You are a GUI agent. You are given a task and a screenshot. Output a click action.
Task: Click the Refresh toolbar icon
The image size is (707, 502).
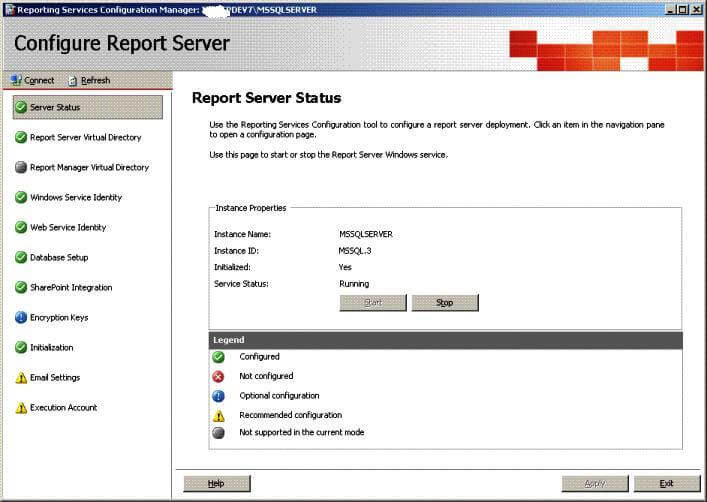73,81
